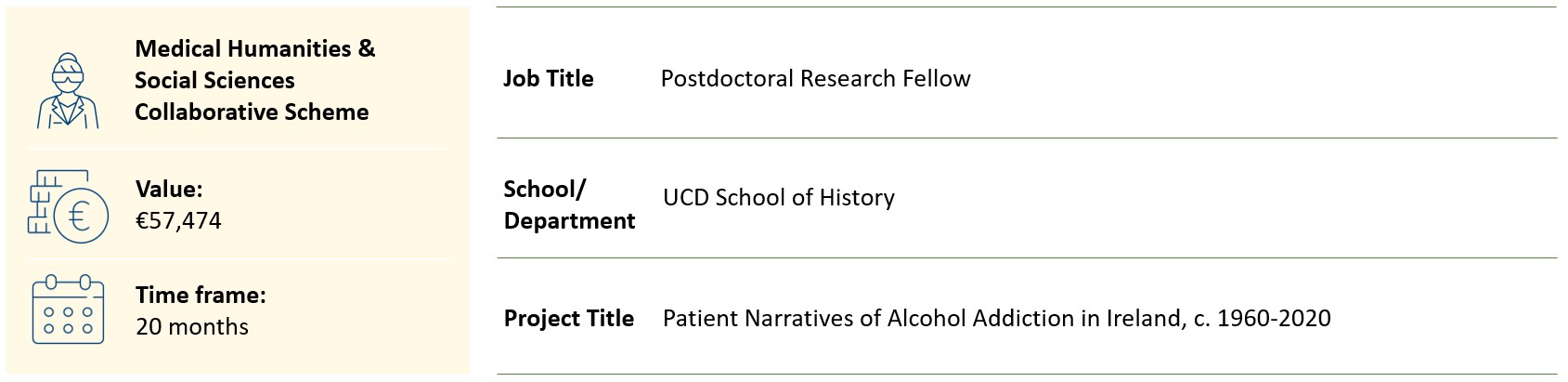Click the "Social Sciences" heading line
Screen dimensions: 1568x382
click(214, 80)
